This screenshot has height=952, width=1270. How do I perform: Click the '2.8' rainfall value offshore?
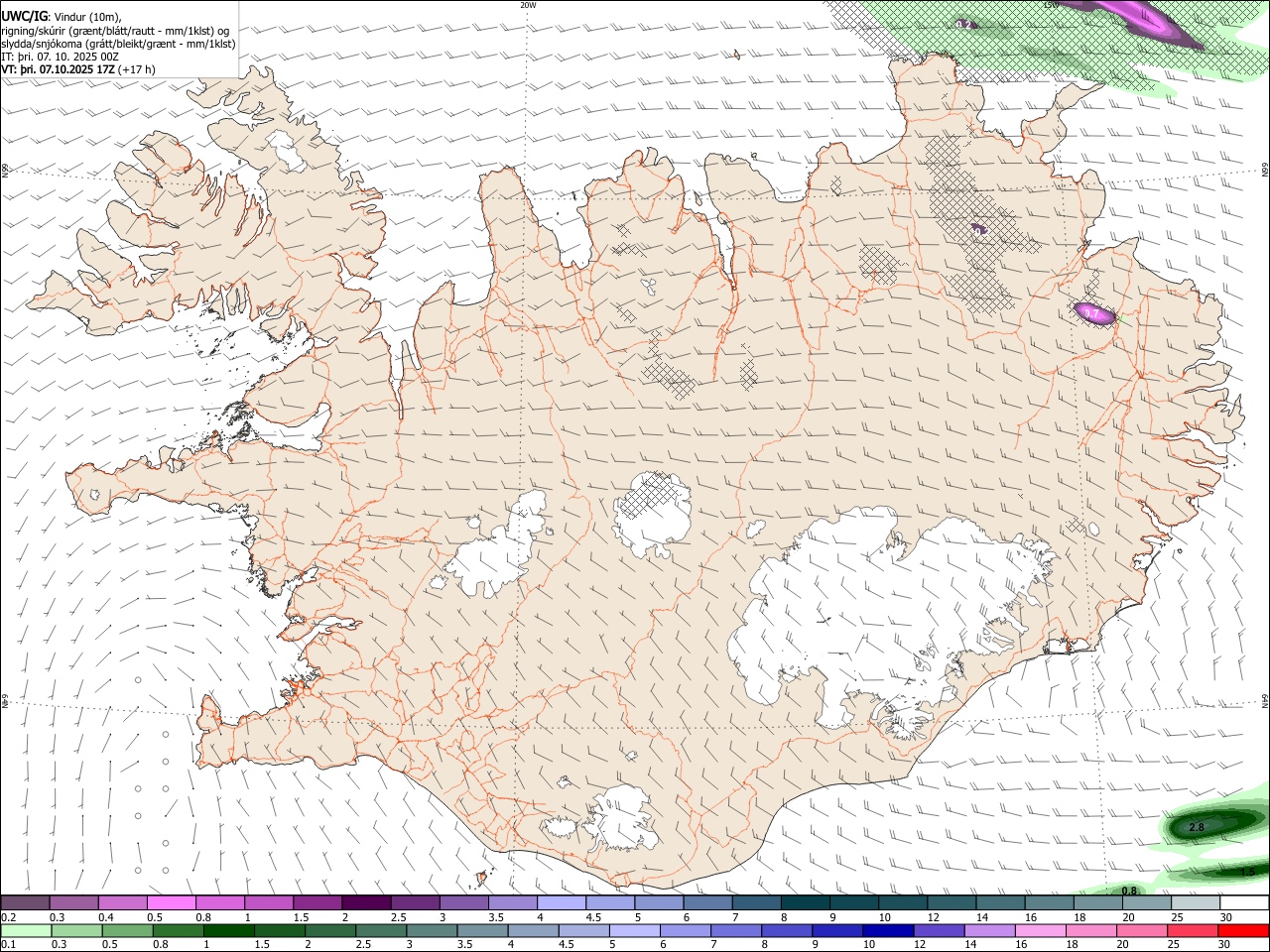pyautogui.click(x=1196, y=827)
